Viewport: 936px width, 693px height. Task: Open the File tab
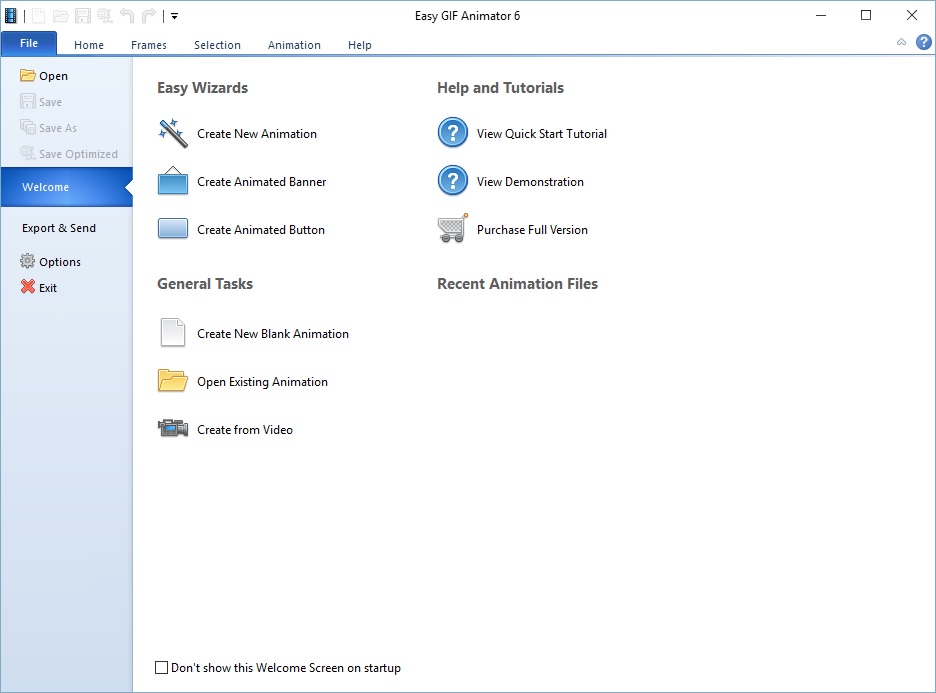click(x=29, y=44)
